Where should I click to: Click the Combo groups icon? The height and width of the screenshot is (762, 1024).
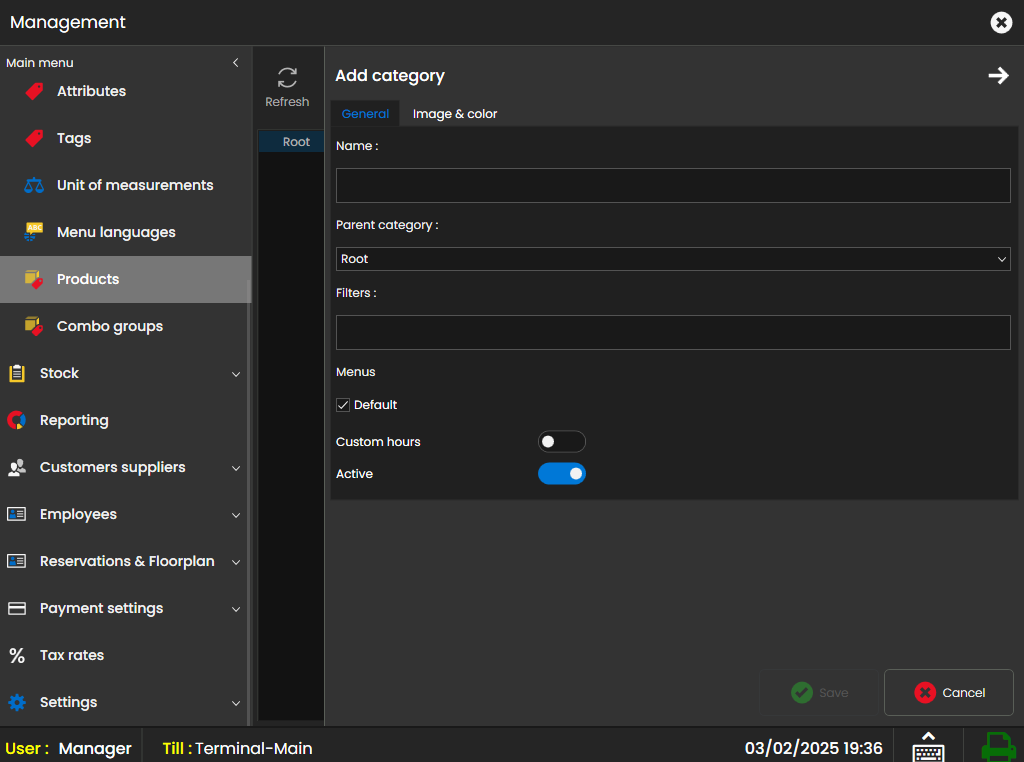(34, 326)
